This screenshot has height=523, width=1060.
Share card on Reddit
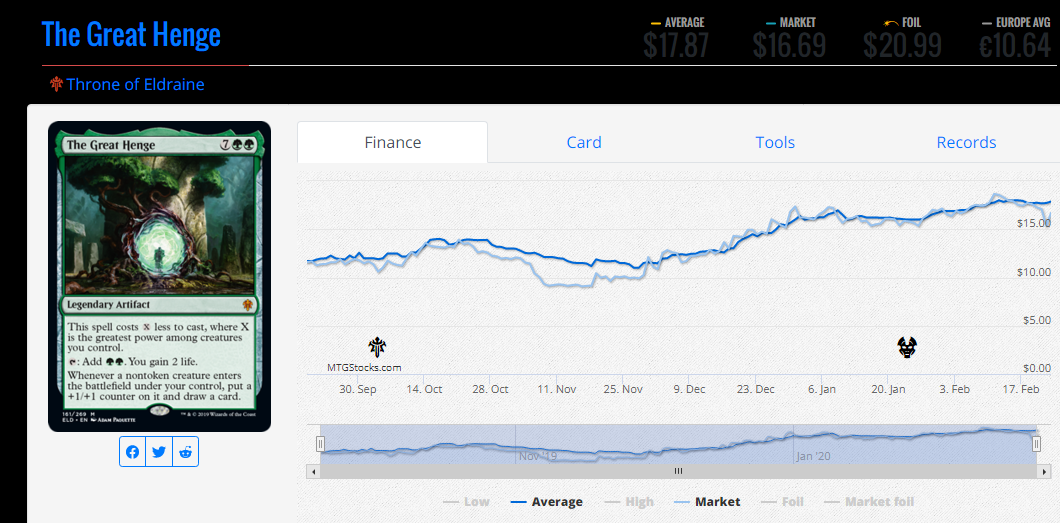pos(185,452)
